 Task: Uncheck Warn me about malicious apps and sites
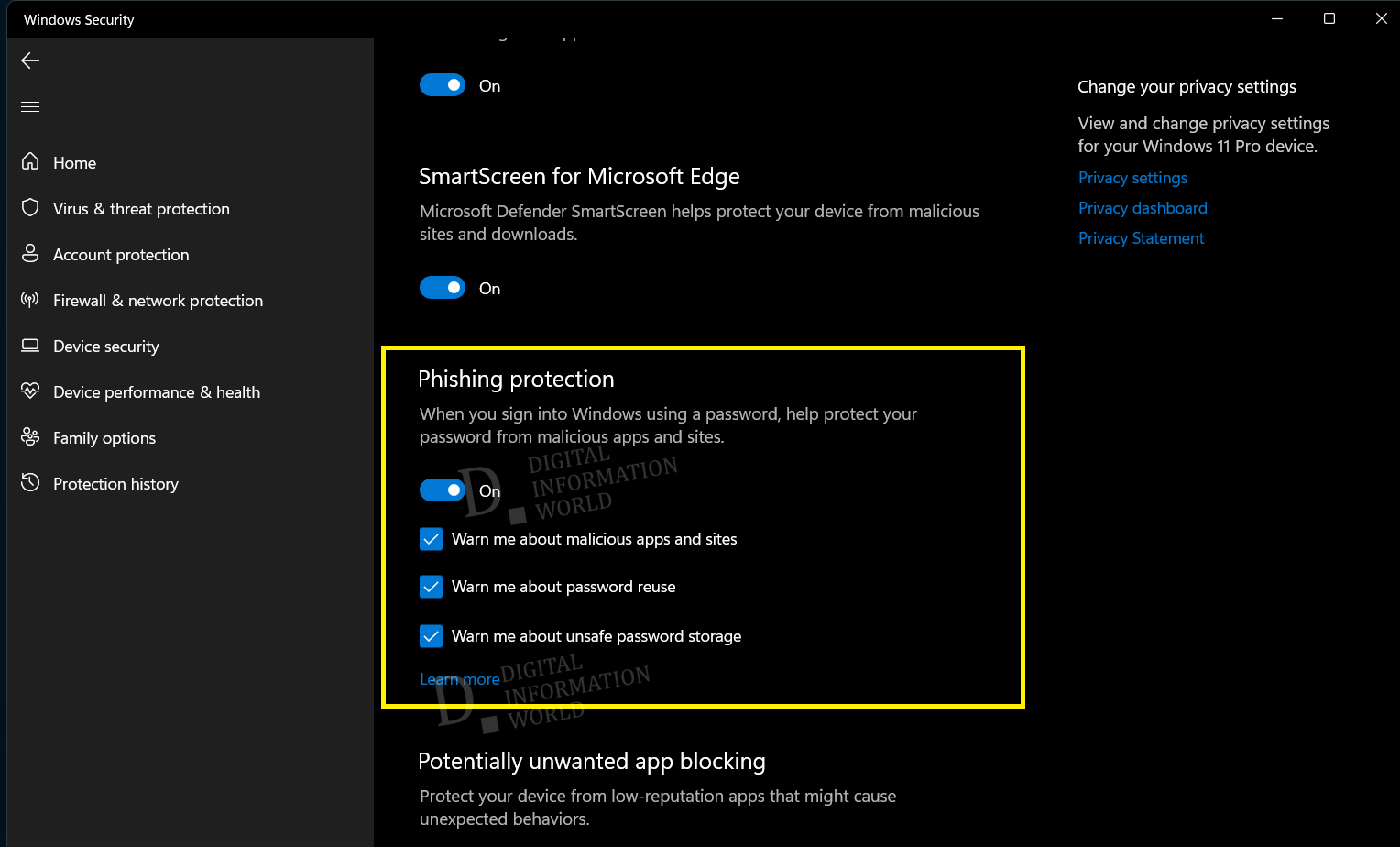pos(431,539)
